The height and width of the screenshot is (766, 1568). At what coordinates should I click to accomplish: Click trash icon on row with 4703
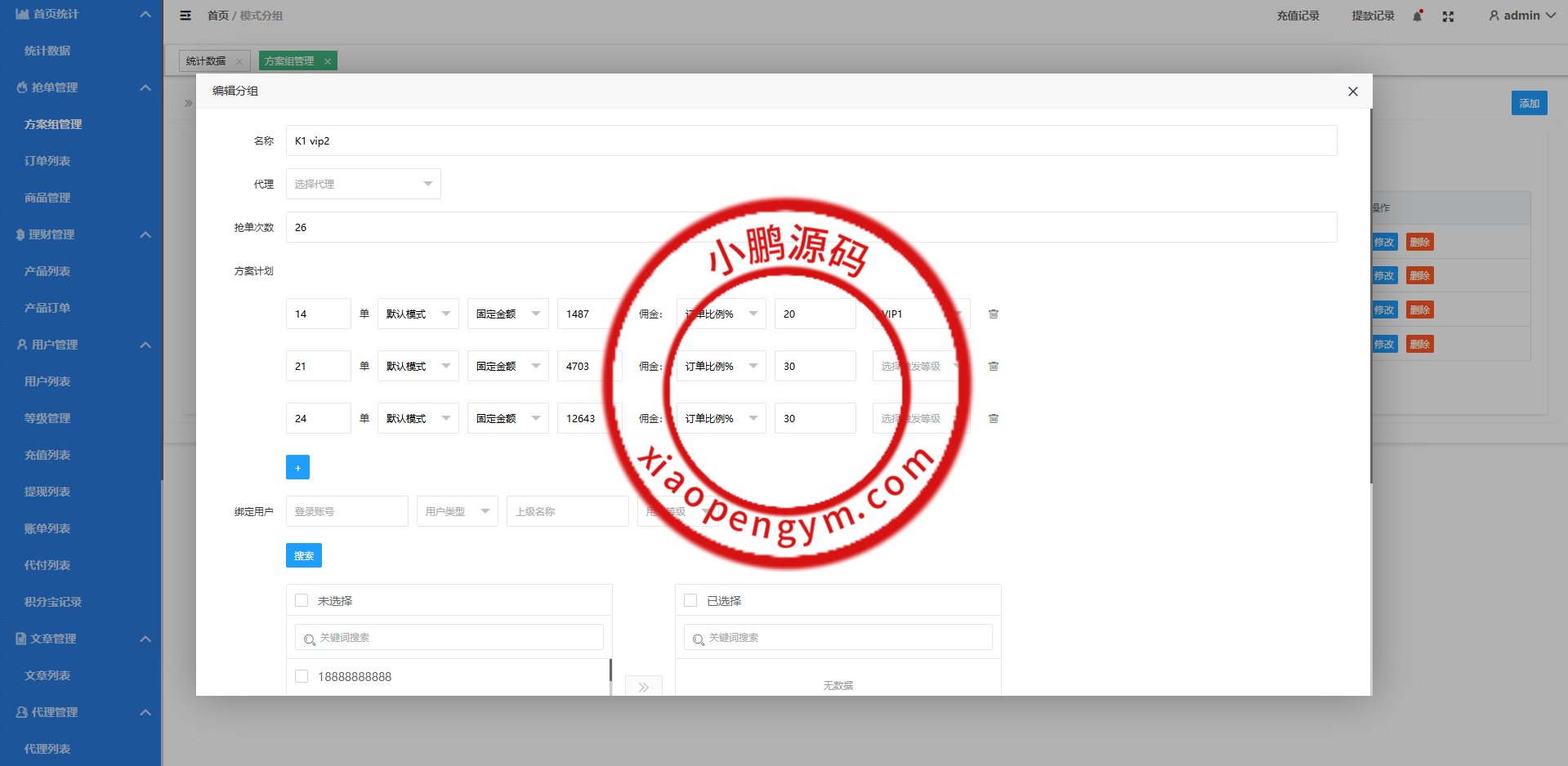click(994, 366)
